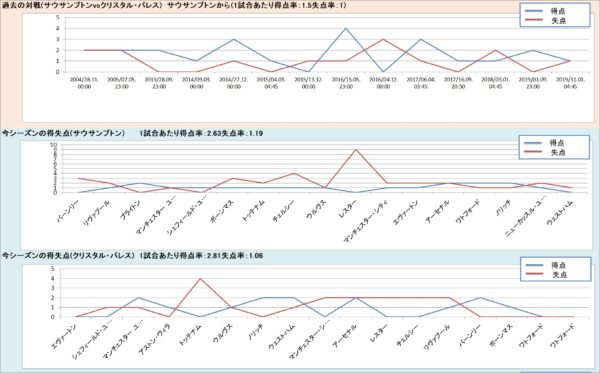600x373 pixels.
Task: Click the 2019/31.01. axis label
Action: pos(570,83)
